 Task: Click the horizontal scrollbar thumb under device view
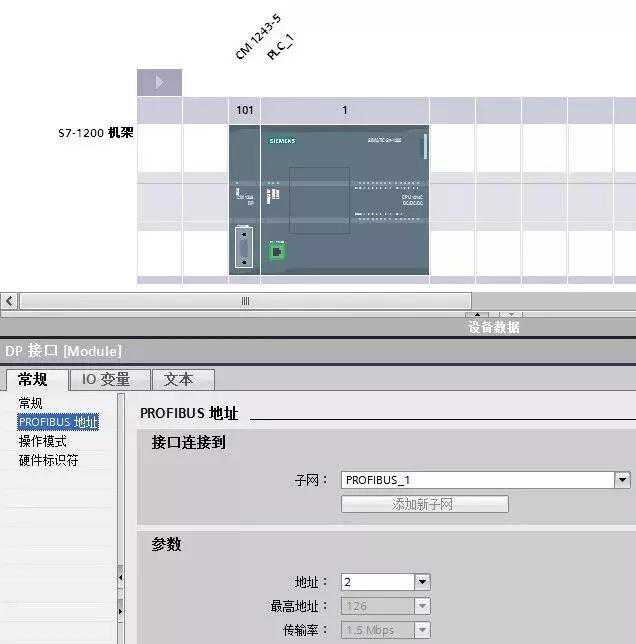(245, 301)
